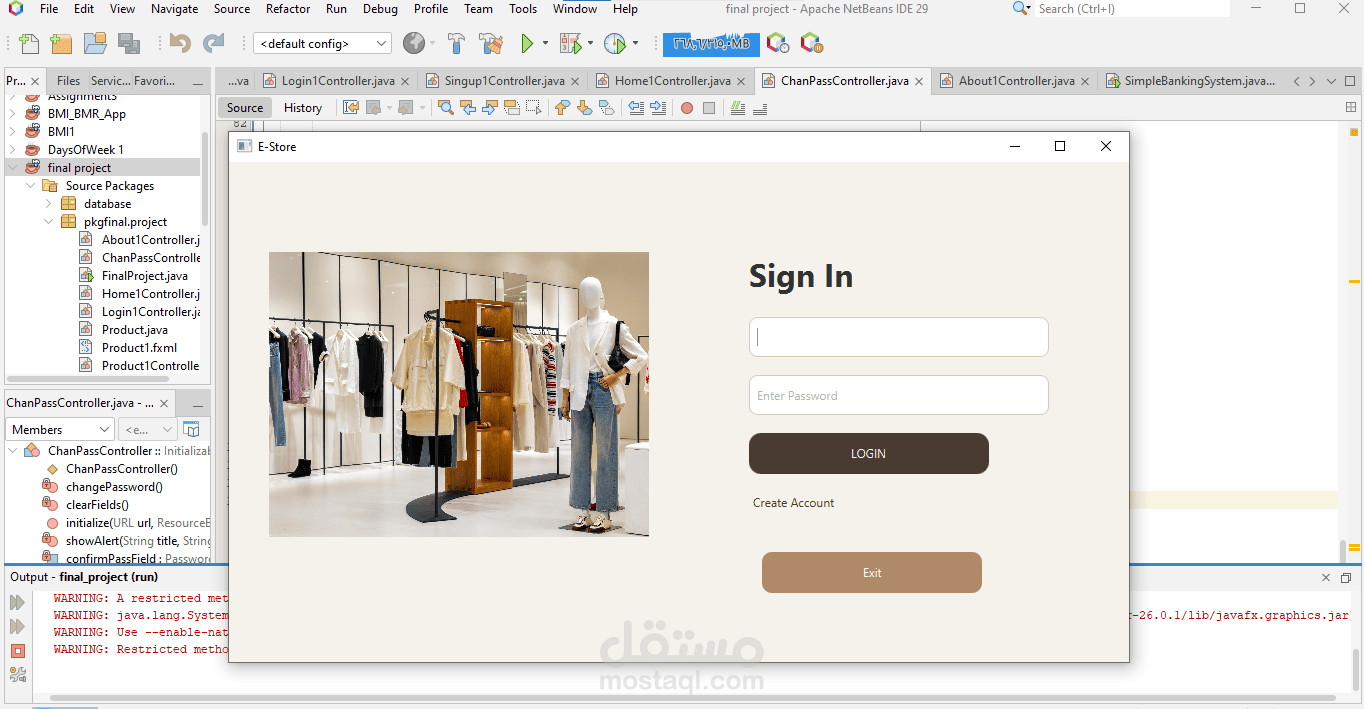Click the Profile Project clock icon

pos(615,44)
